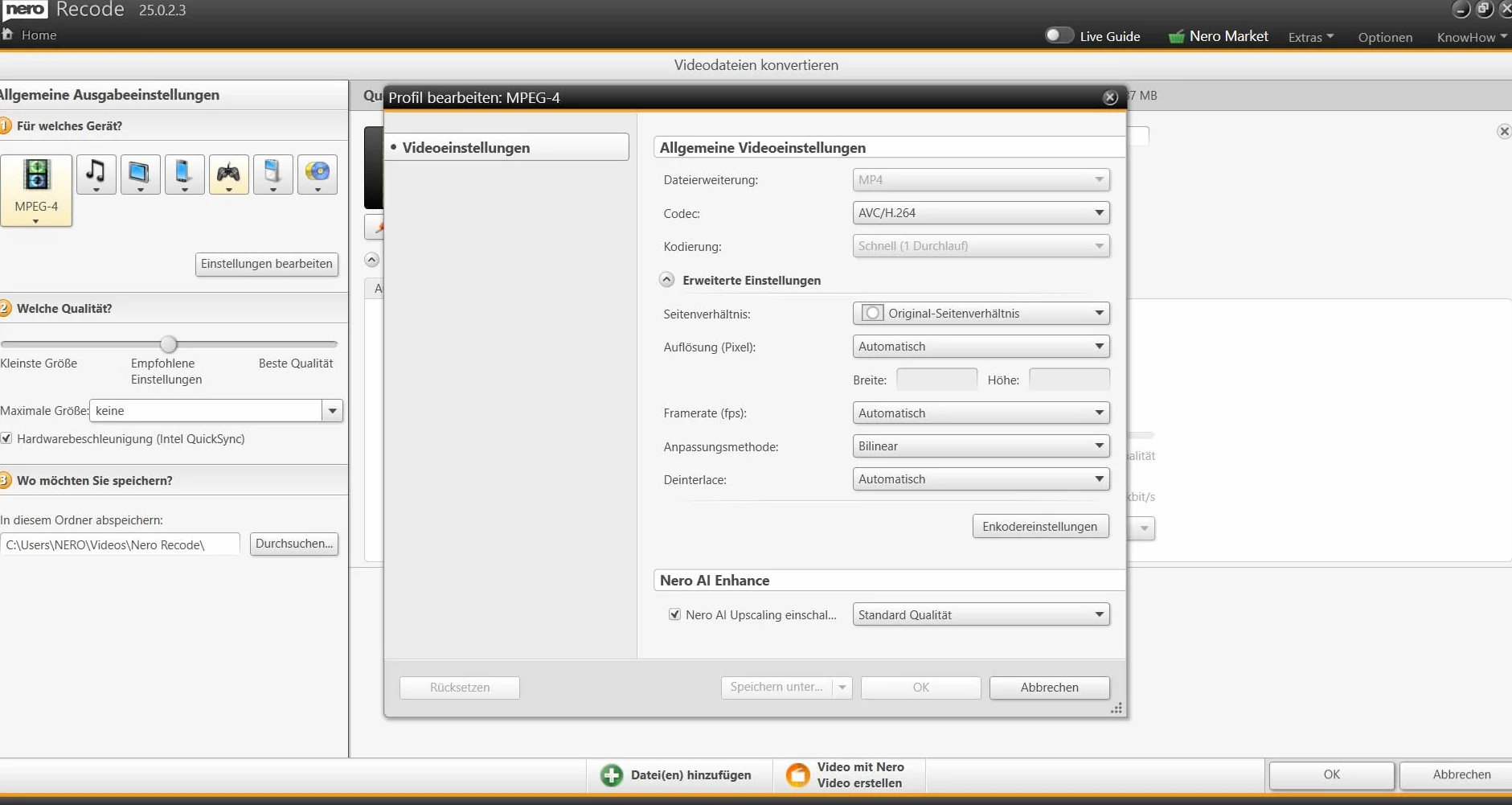
Task: Open Enkodereinstellungen
Action: click(x=1040, y=527)
